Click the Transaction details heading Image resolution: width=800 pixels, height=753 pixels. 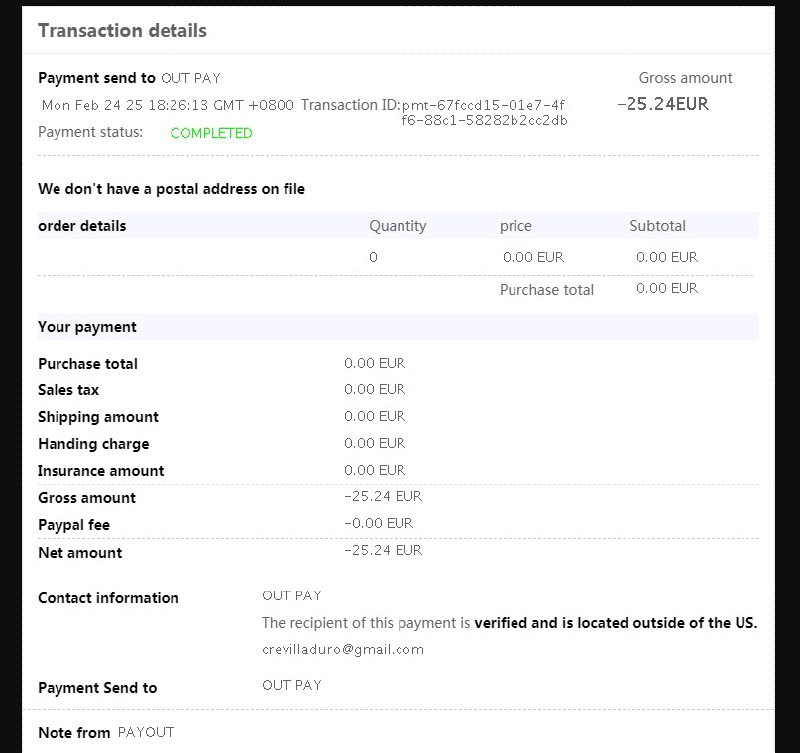tap(122, 31)
